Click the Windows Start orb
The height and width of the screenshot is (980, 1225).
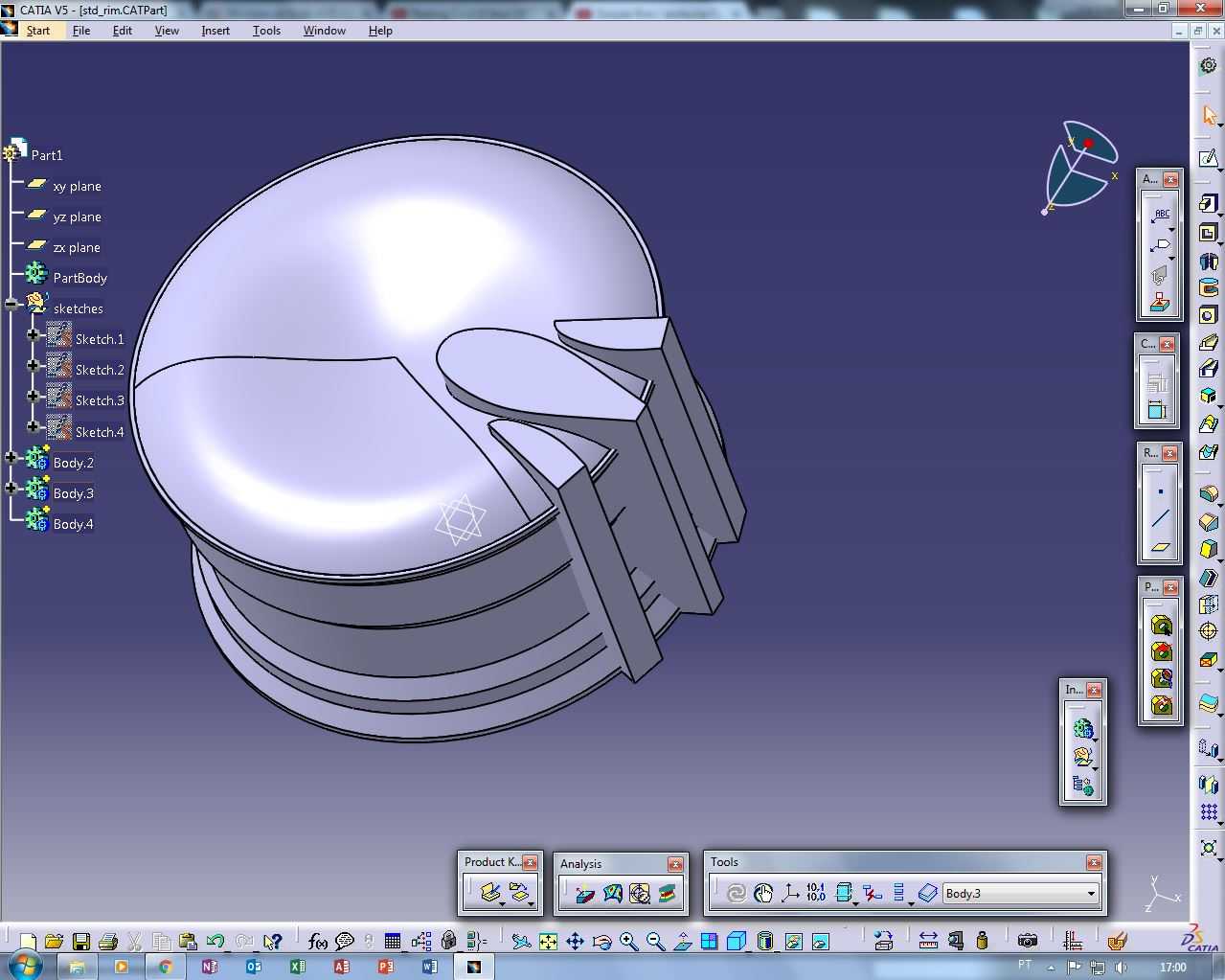pyautogui.click(x=24, y=966)
